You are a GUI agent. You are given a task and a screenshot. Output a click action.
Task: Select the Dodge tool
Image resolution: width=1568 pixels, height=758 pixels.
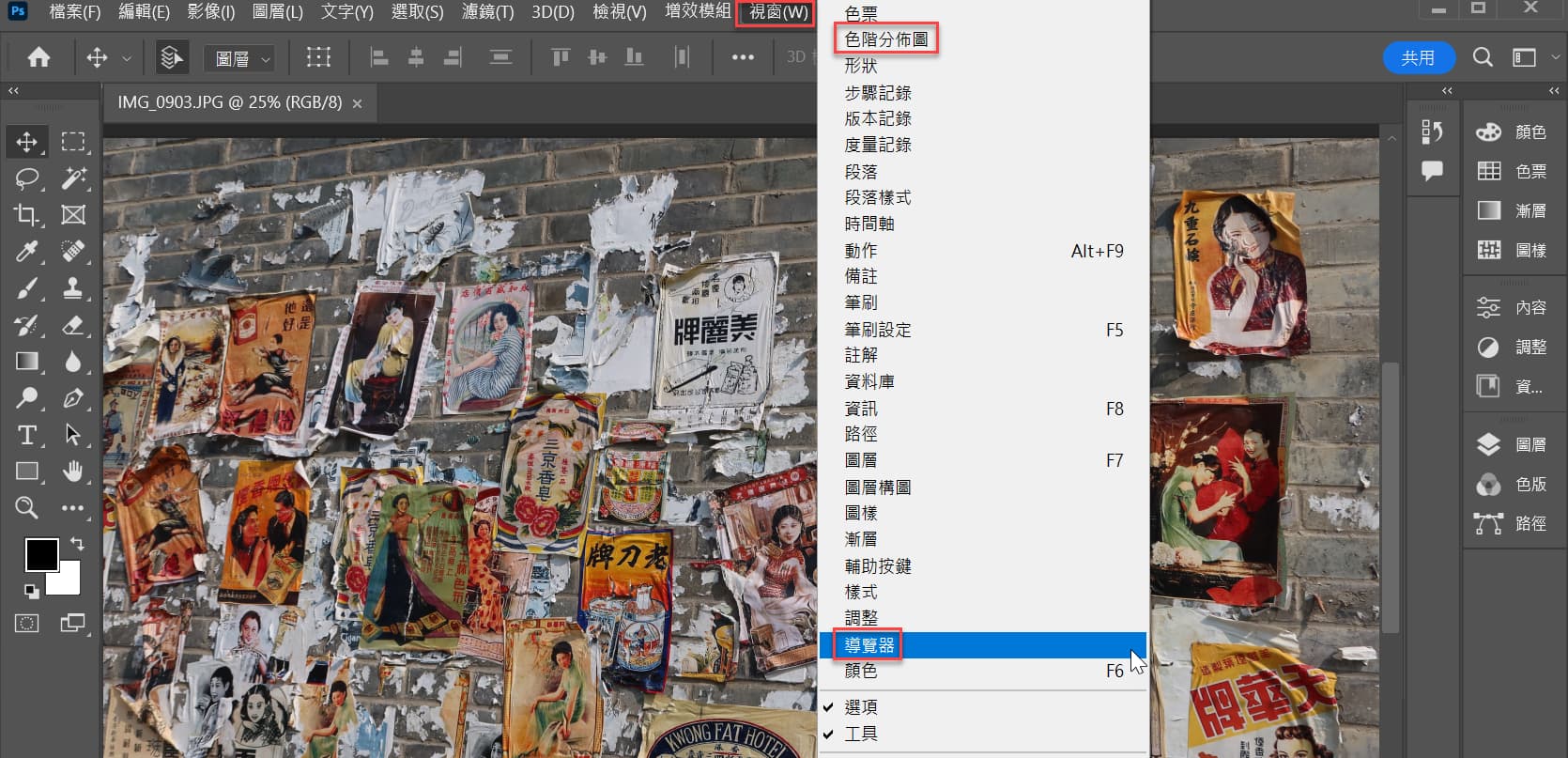pyautogui.click(x=26, y=398)
